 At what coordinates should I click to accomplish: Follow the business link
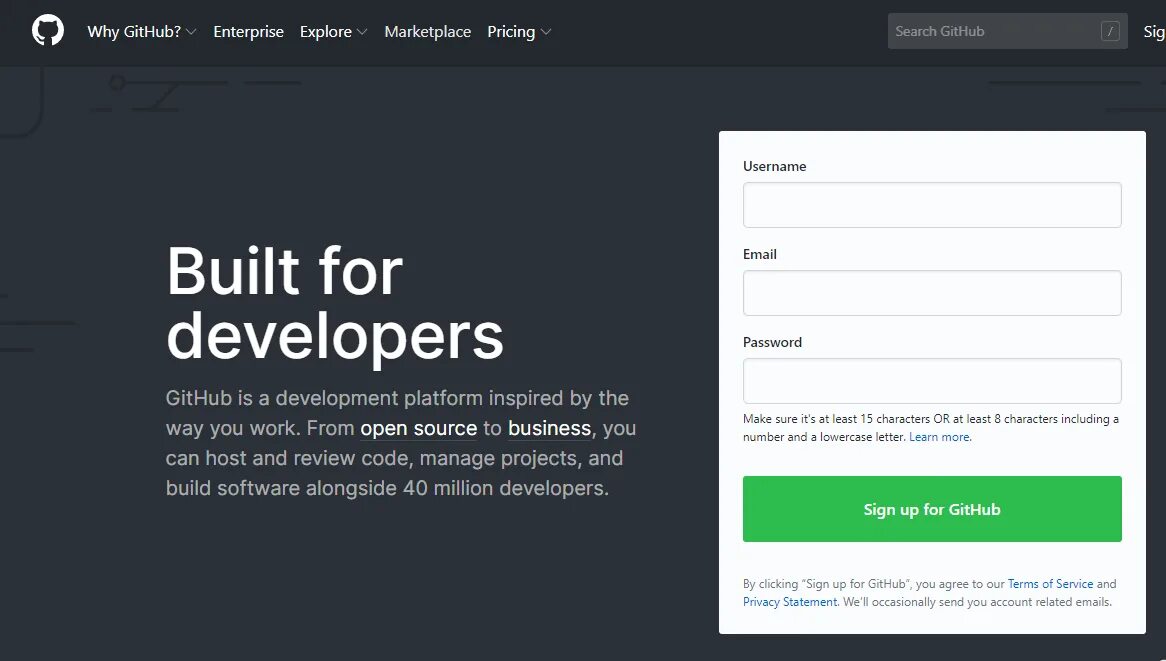550,428
